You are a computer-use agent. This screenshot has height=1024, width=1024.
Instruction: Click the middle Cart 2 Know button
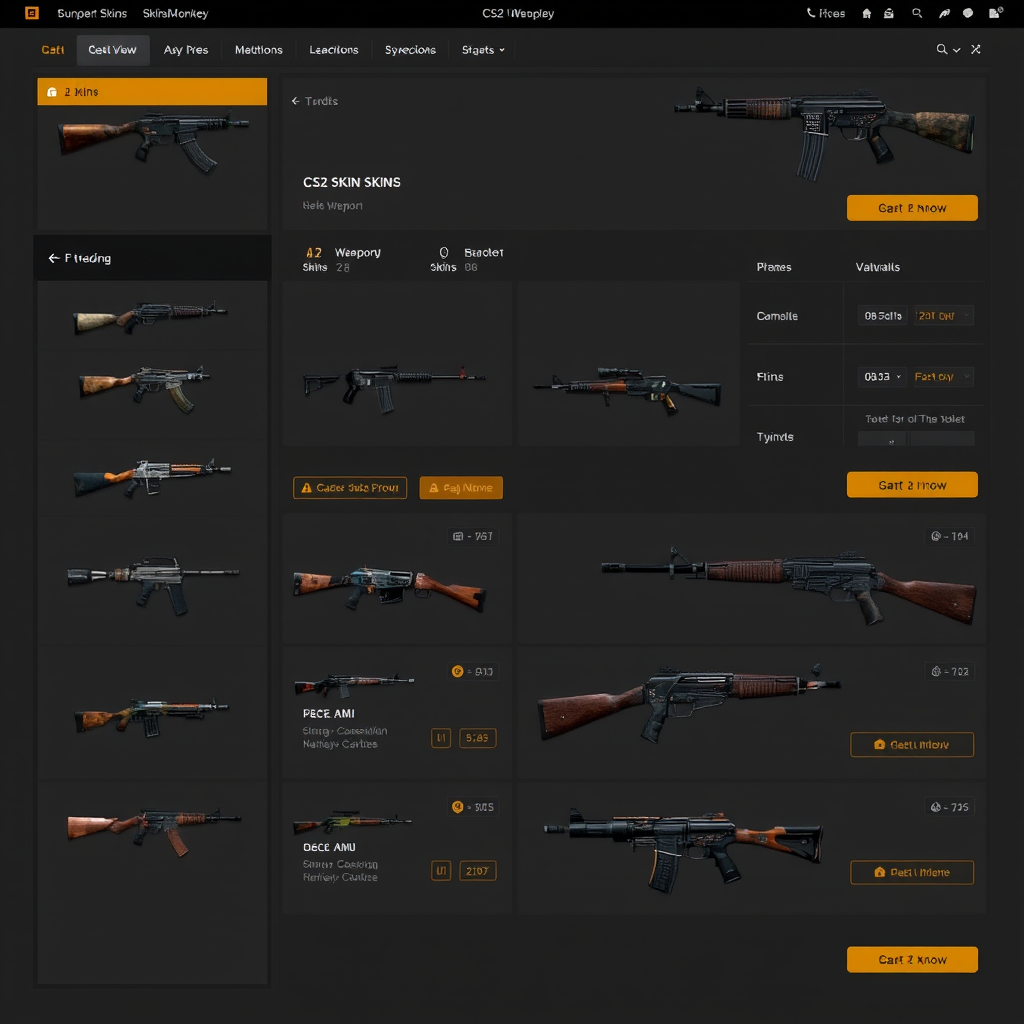912,485
